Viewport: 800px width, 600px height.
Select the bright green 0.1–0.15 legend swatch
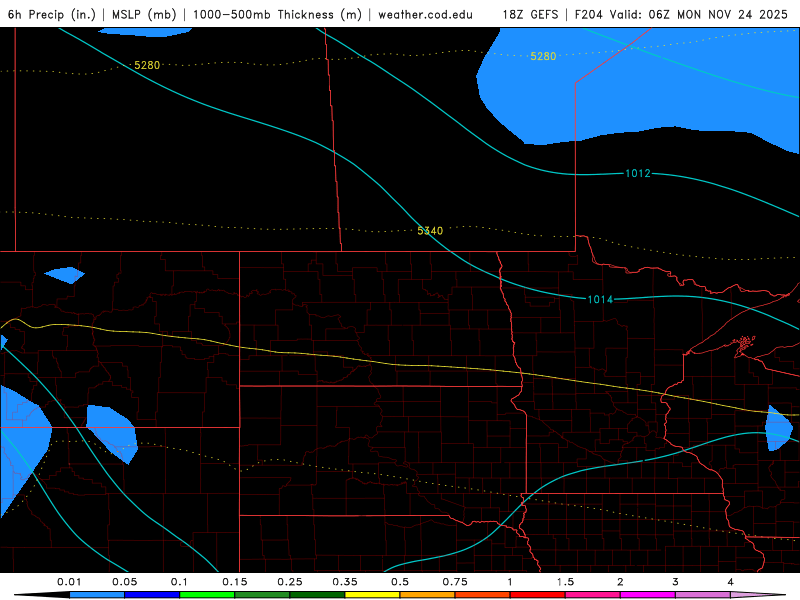click(207, 595)
